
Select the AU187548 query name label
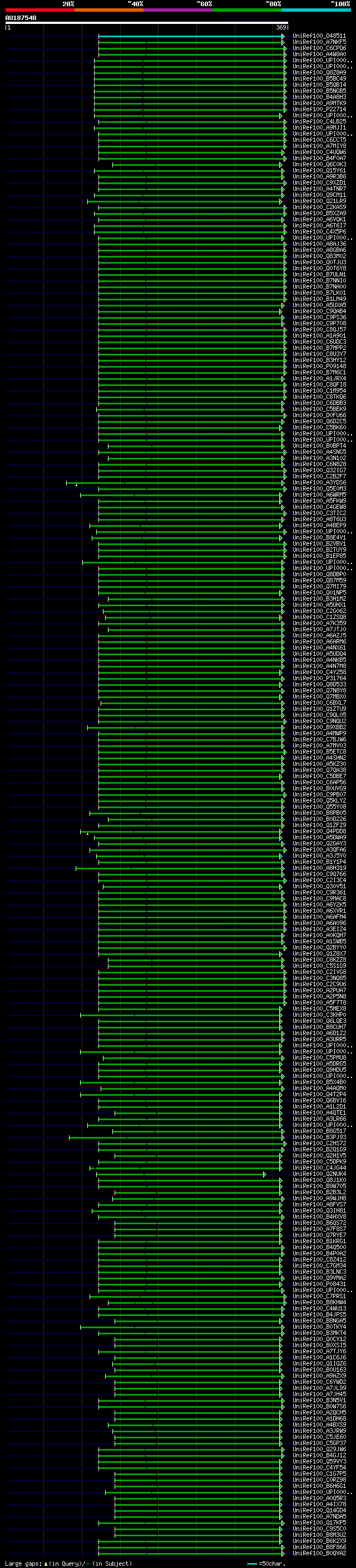21,18
